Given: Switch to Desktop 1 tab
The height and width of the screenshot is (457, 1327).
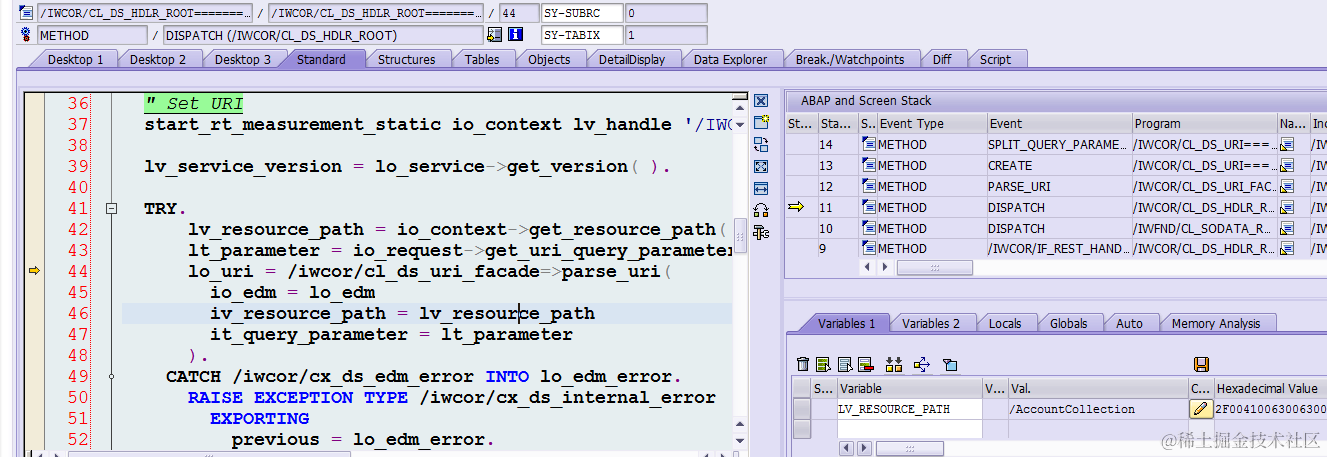Looking at the screenshot, I should coord(75,59).
